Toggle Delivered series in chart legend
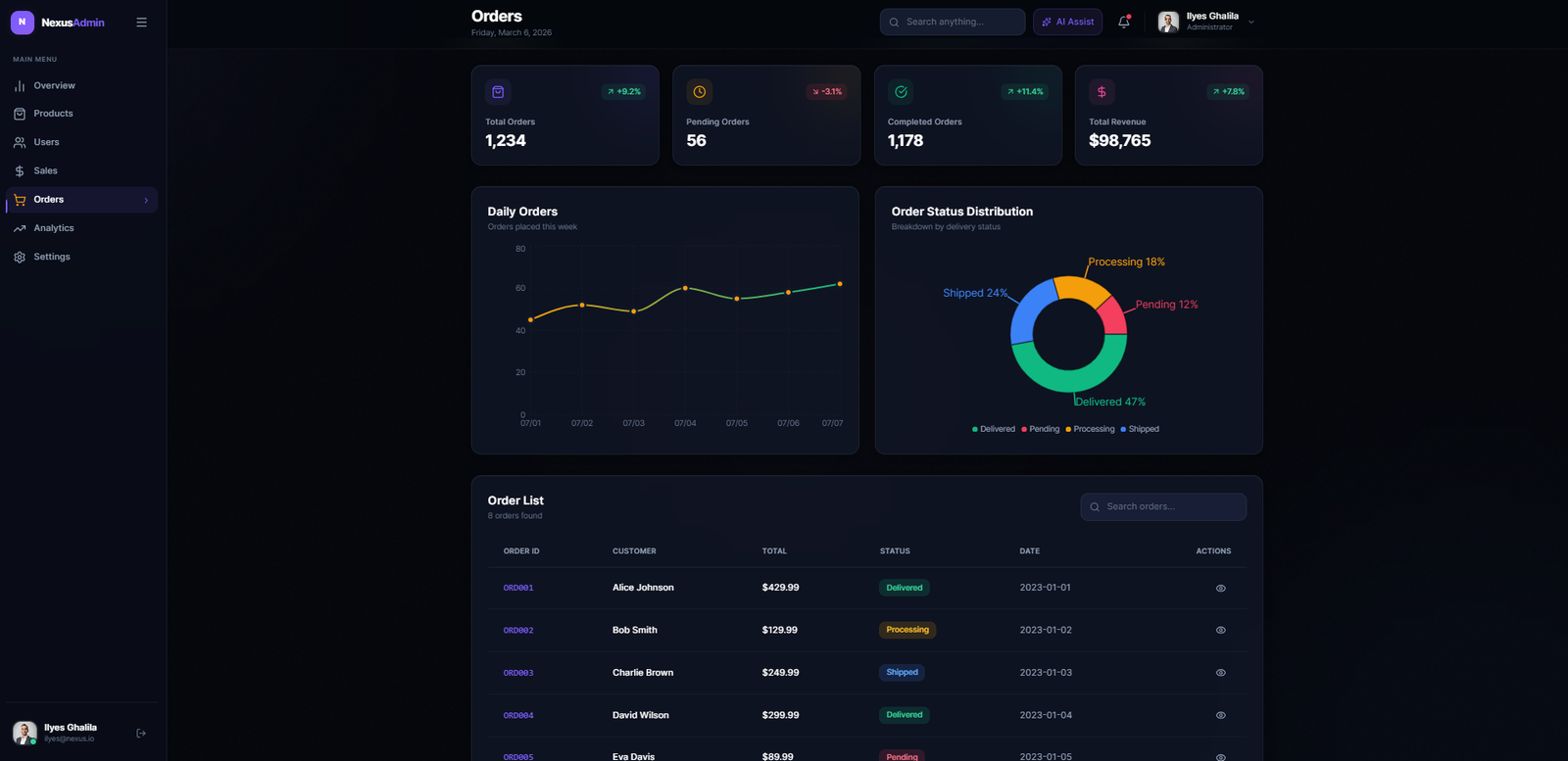The height and width of the screenshot is (761, 1568). (993, 429)
